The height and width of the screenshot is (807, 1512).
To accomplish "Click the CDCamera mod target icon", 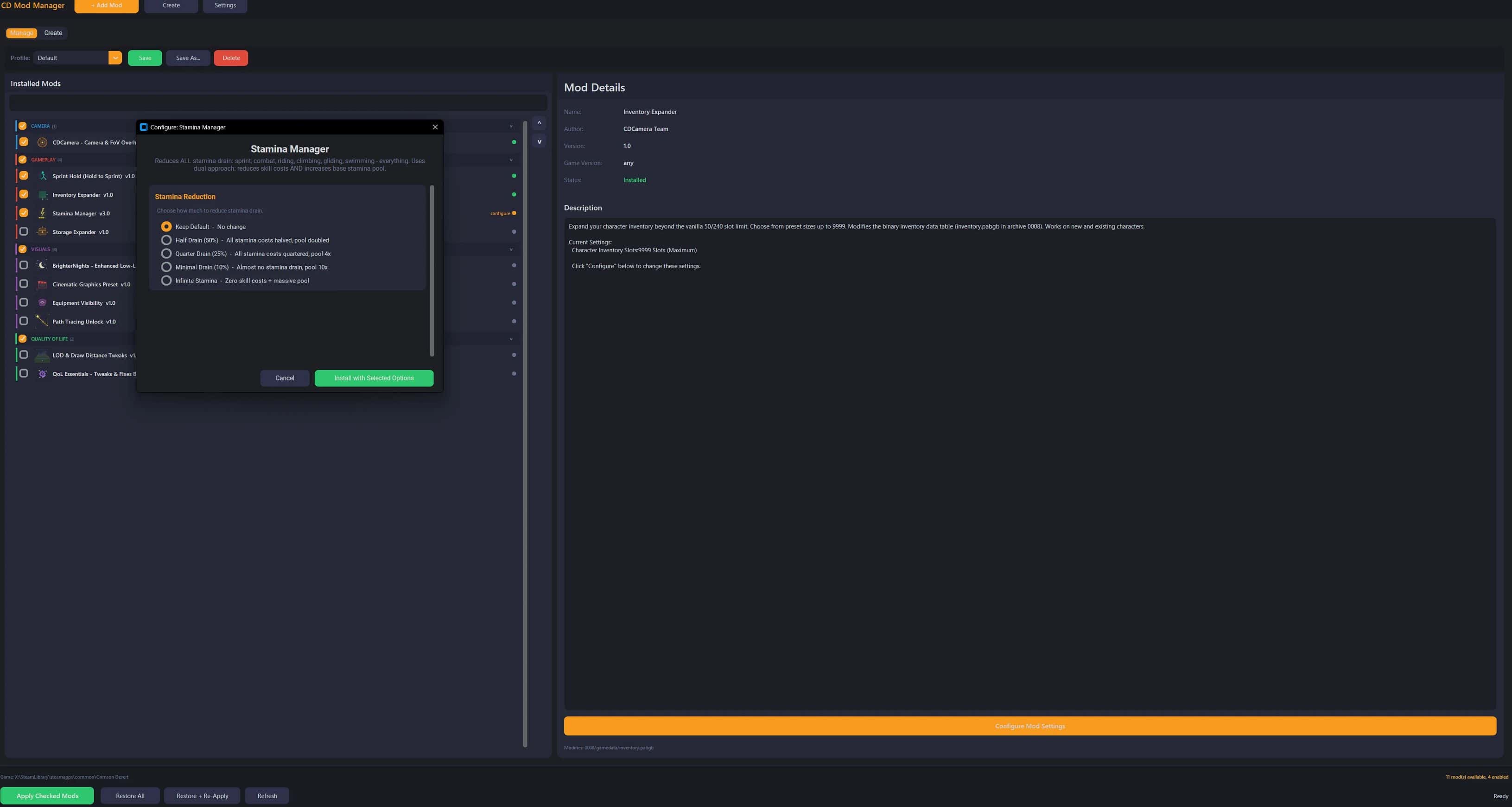I will (42, 142).
